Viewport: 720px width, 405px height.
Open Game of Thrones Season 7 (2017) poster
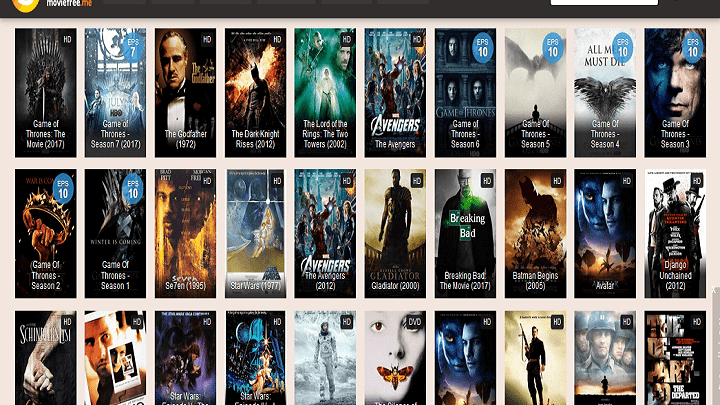(115, 93)
